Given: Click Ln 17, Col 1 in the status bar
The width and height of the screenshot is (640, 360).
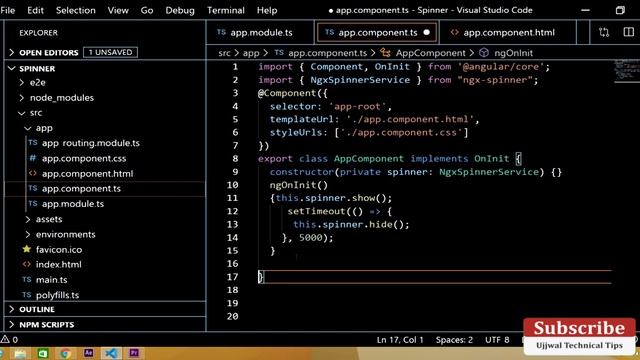Looking at the screenshot, I should [x=400, y=340].
